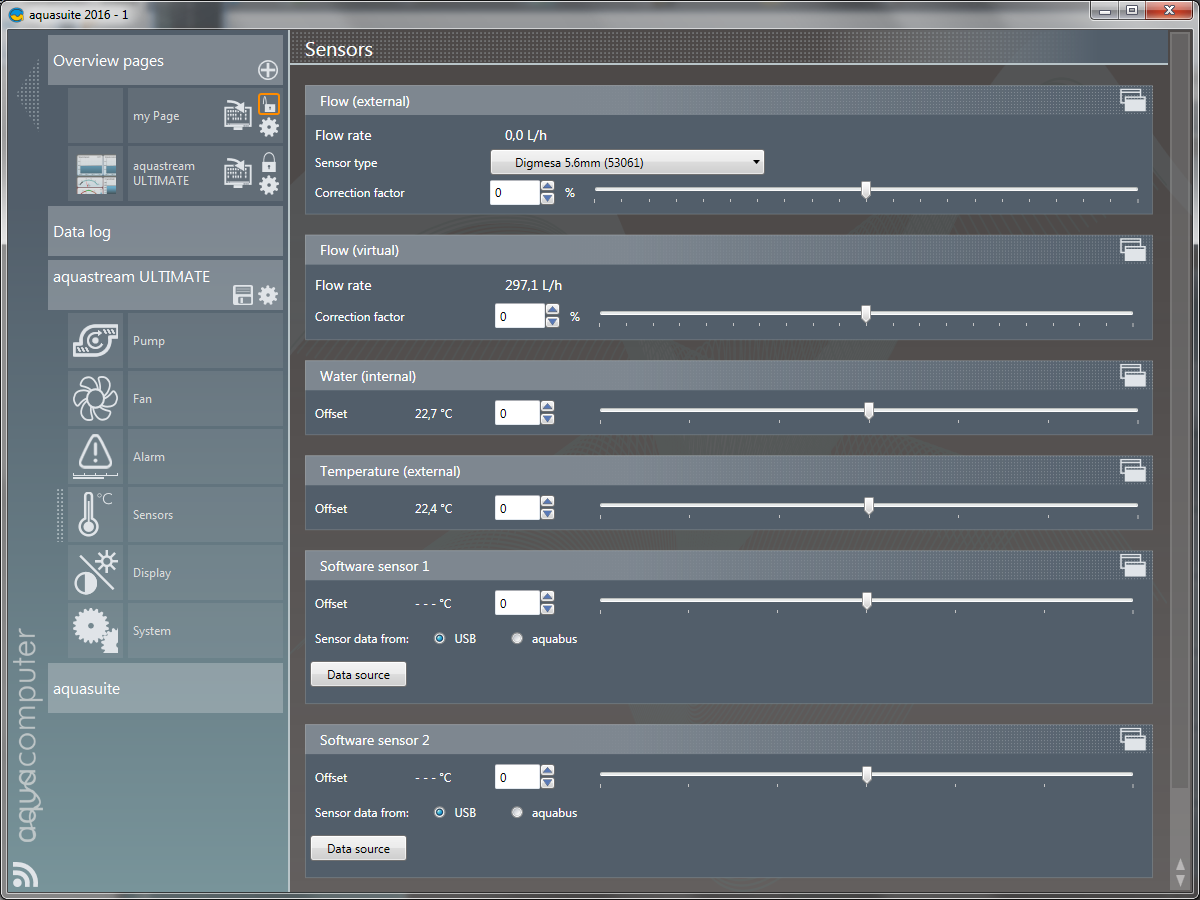Open settings gear for aquastream ULTIMATE overview page
Image resolution: width=1200 pixels, height=900 pixels.
click(269, 185)
